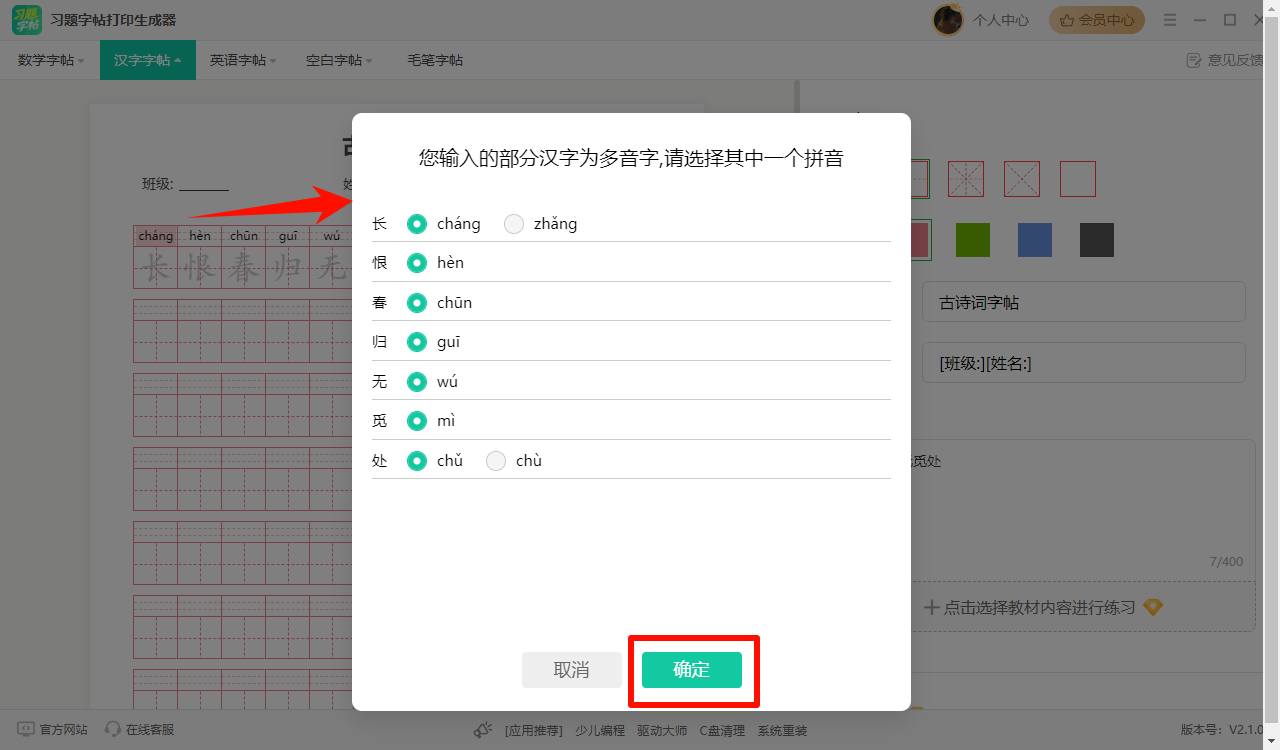Click 确定 to confirm pinyin selection

(x=692, y=670)
